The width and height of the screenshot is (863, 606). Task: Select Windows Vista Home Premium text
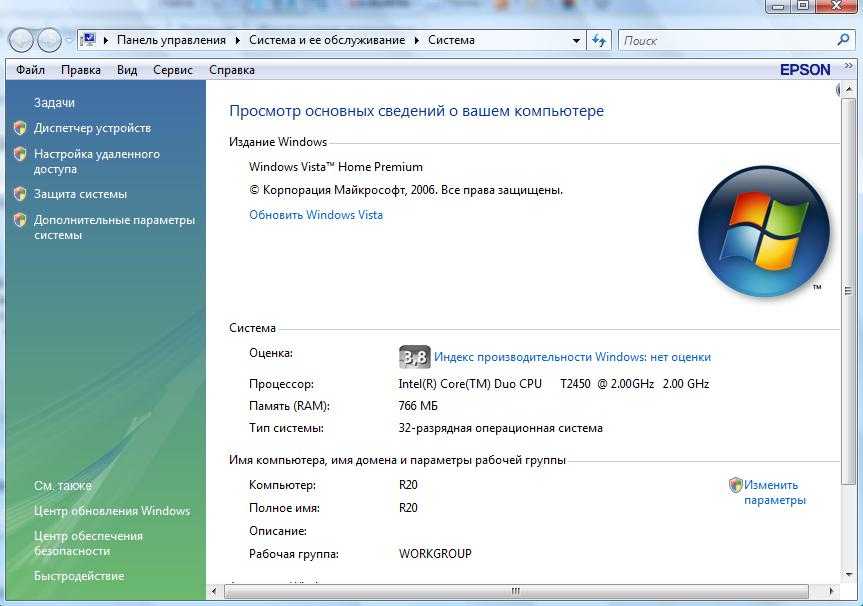(x=336, y=167)
